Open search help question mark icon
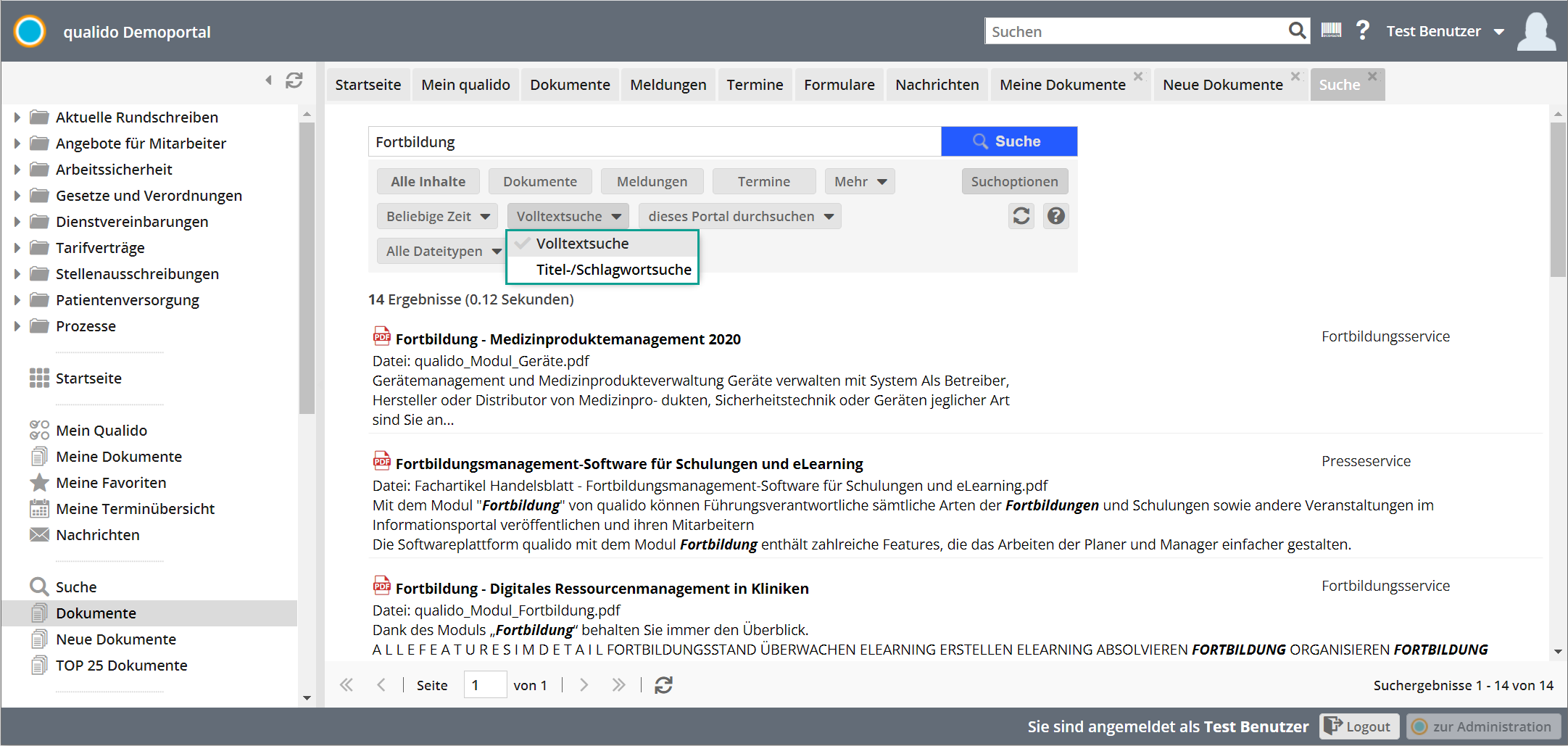This screenshot has height=746, width=1568. click(1056, 216)
